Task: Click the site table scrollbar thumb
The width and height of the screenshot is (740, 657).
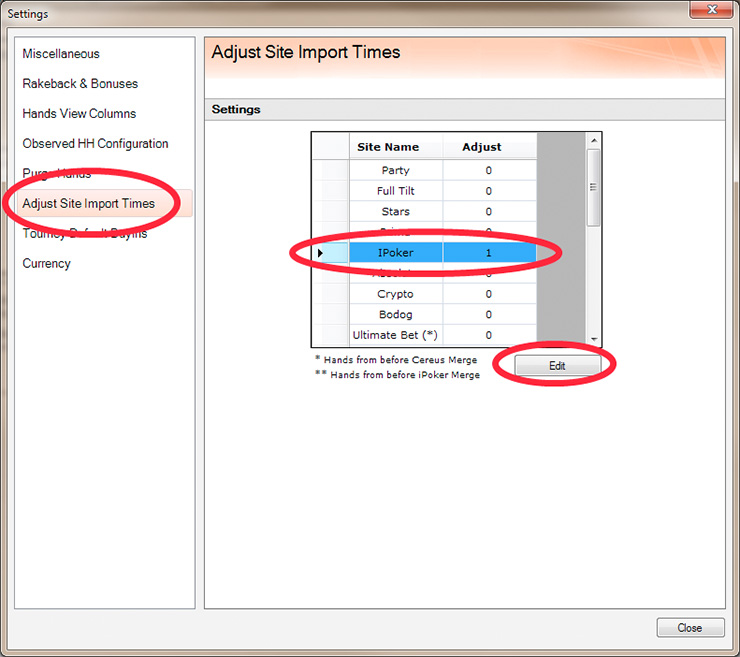Action: (594, 187)
